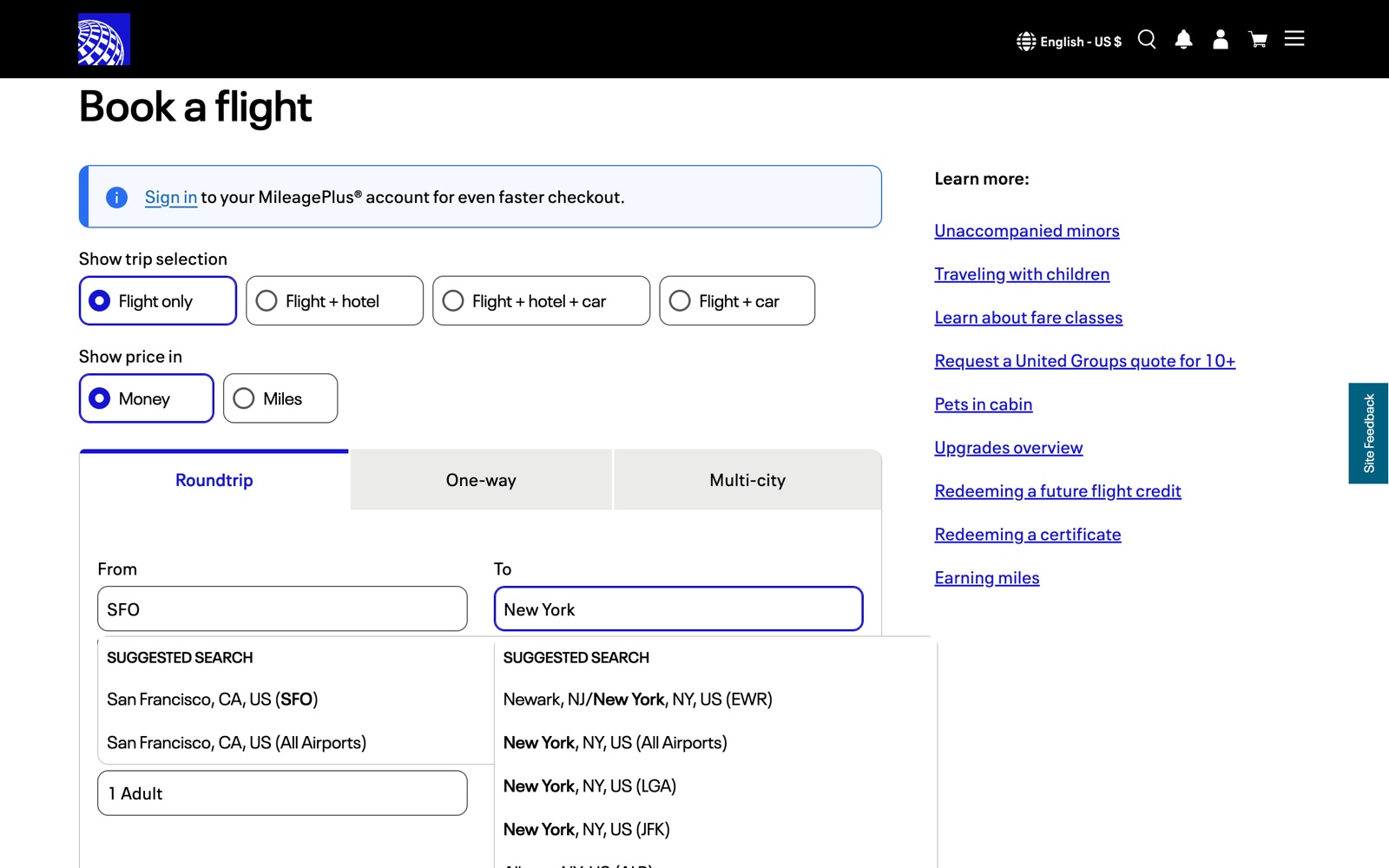
Task: Select the Flight only radio option
Action: click(157, 301)
